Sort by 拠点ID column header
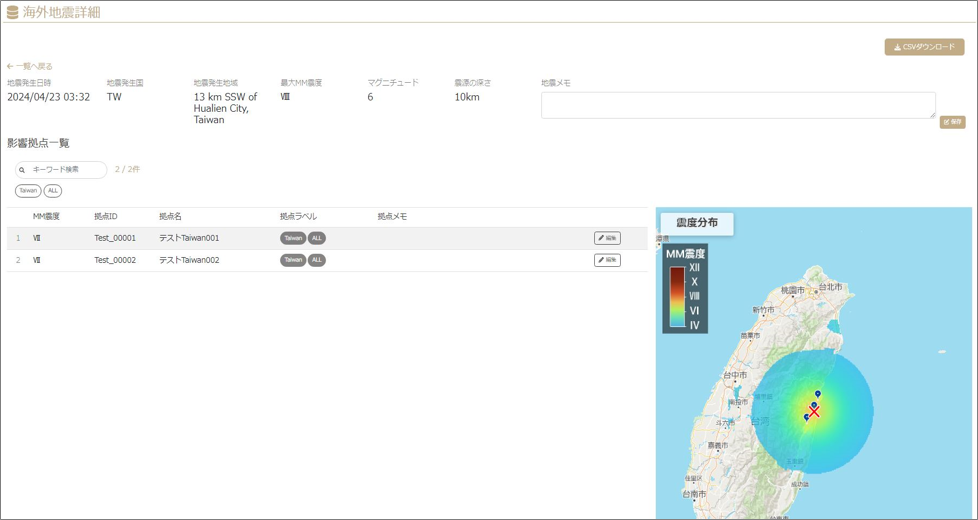Screen dimensions: 978x520 (105, 216)
